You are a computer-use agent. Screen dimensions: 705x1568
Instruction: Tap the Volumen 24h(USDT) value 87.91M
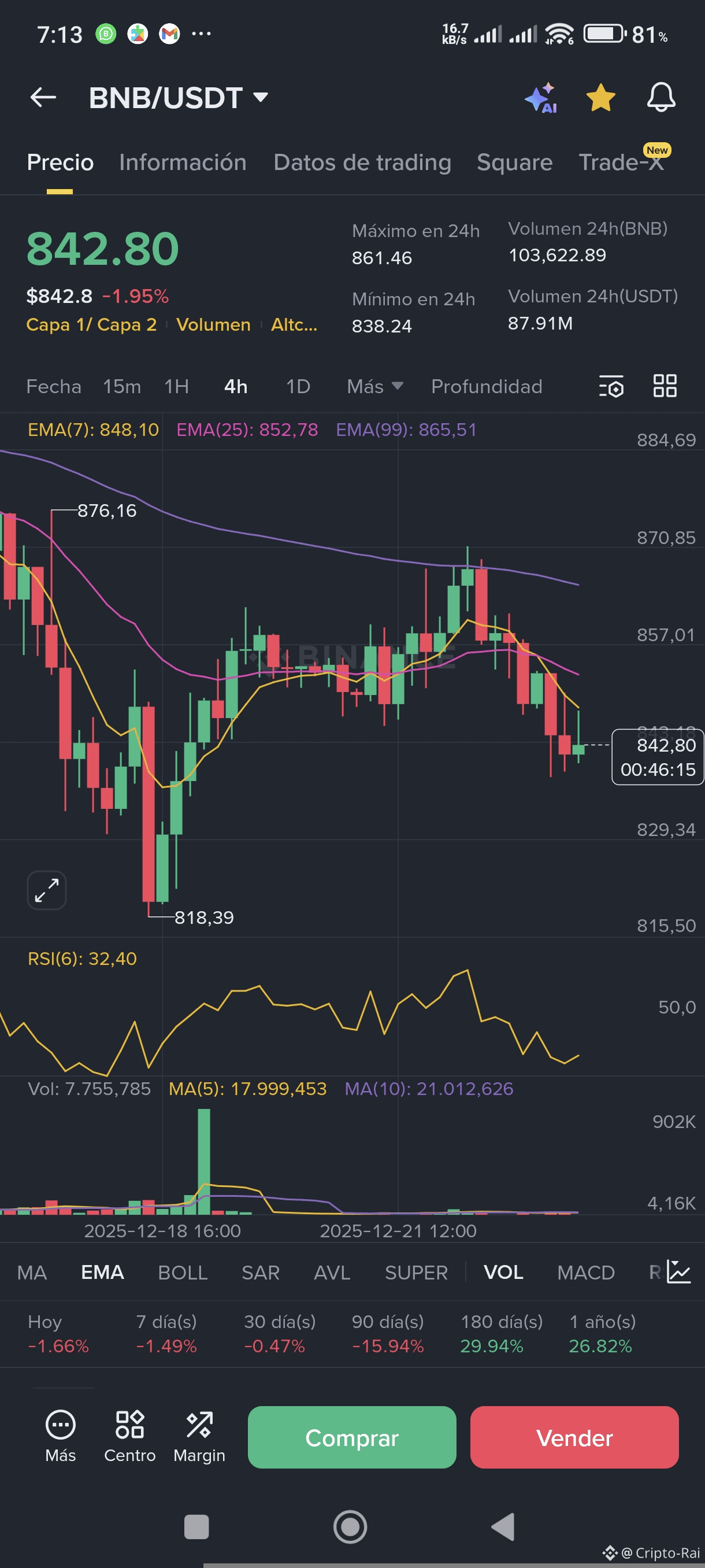[540, 323]
